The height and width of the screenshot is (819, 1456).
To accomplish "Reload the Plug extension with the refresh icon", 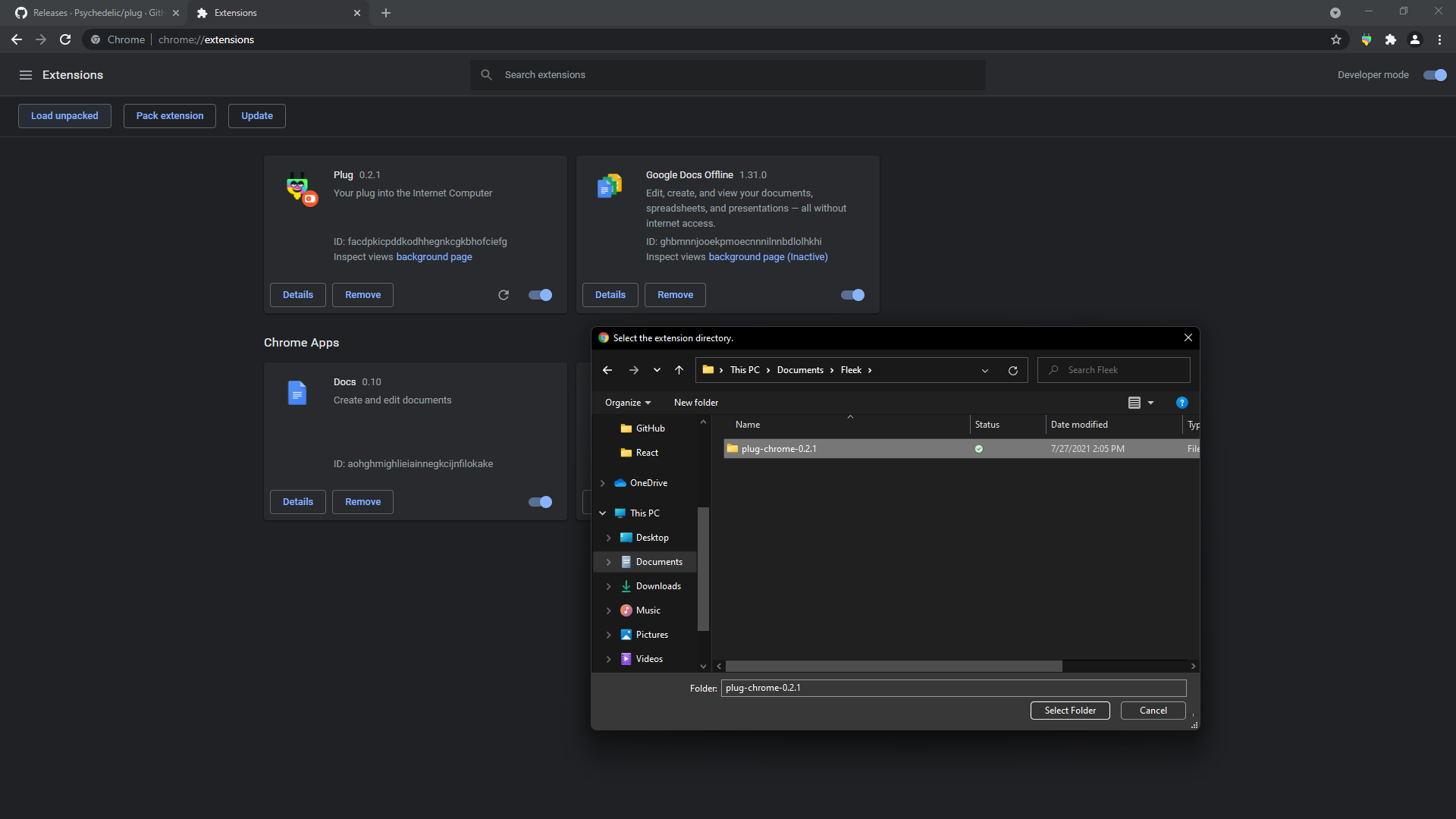I will (504, 295).
